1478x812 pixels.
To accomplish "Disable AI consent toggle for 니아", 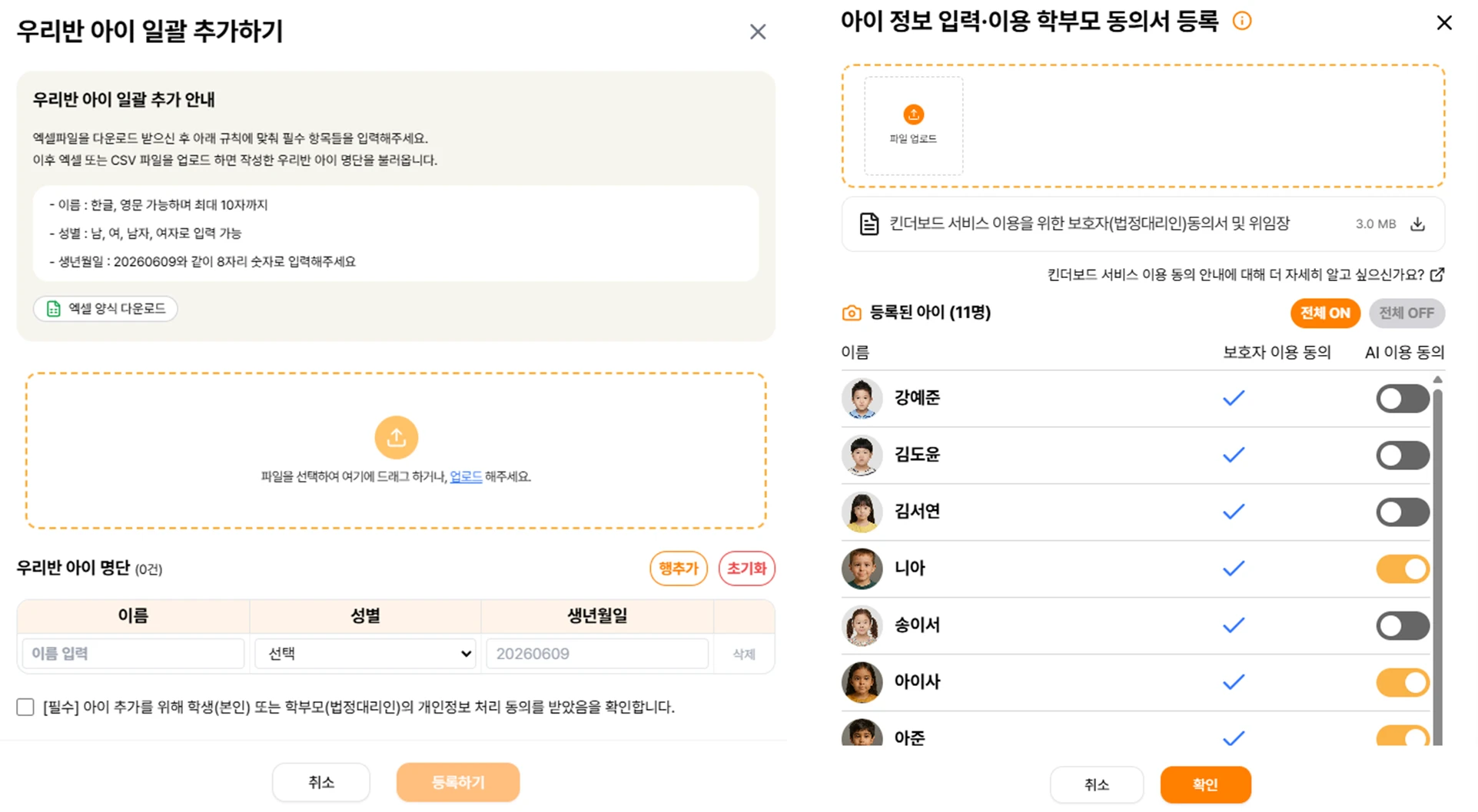I will (x=1402, y=569).
